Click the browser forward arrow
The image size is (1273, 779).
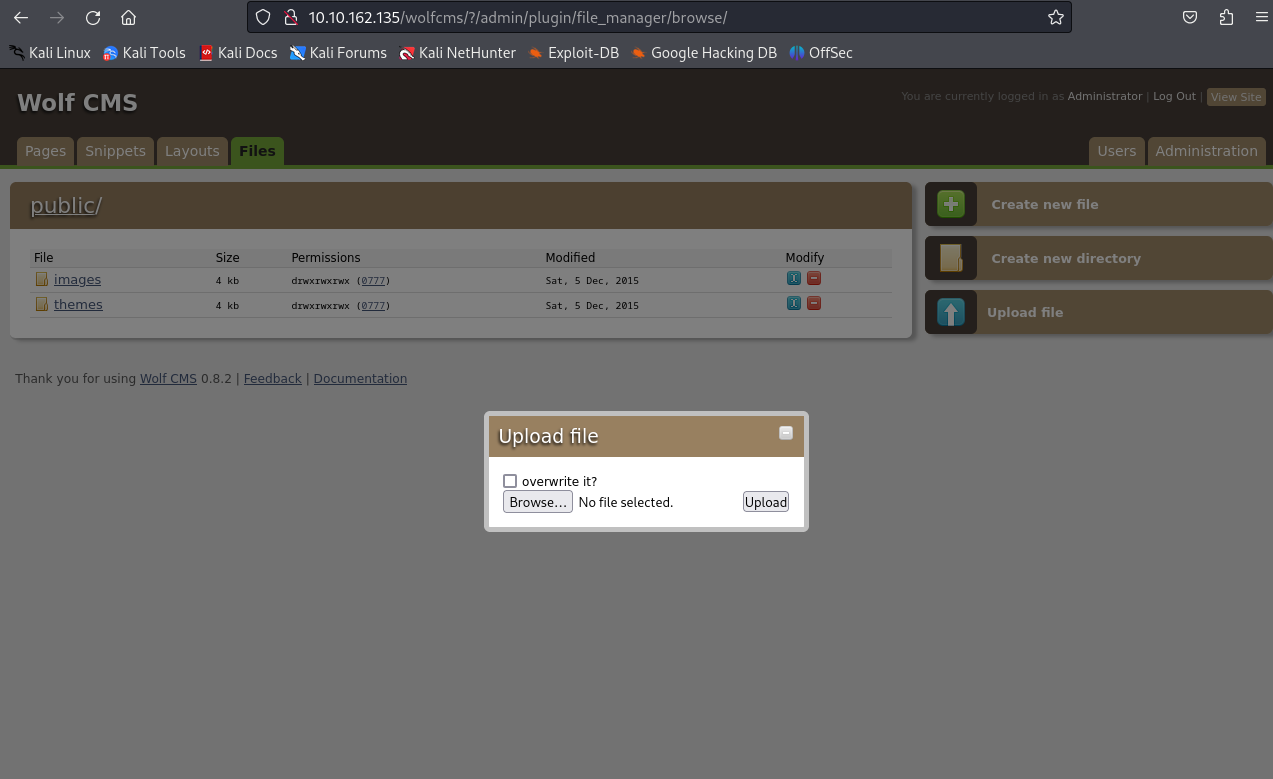point(56,17)
